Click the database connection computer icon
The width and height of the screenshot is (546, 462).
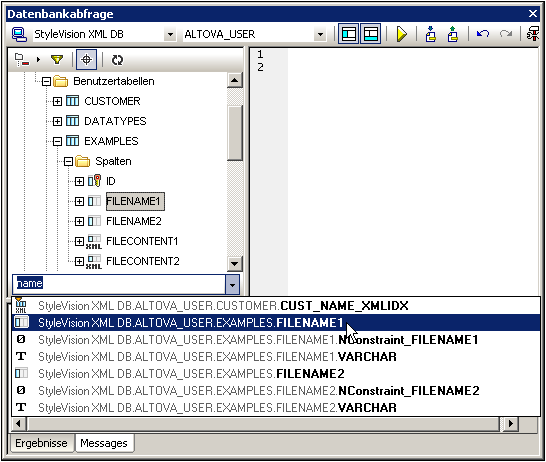(19, 34)
